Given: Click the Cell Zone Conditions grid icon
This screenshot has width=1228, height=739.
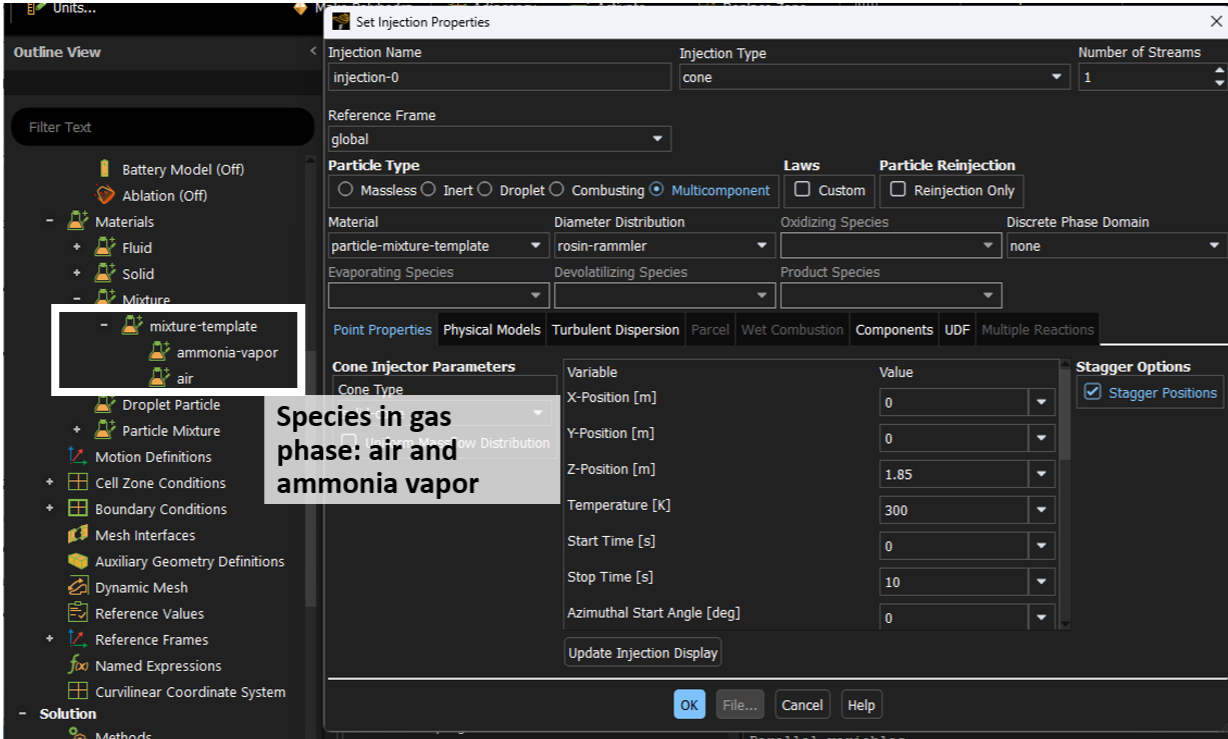Looking at the screenshot, I should pos(78,482).
